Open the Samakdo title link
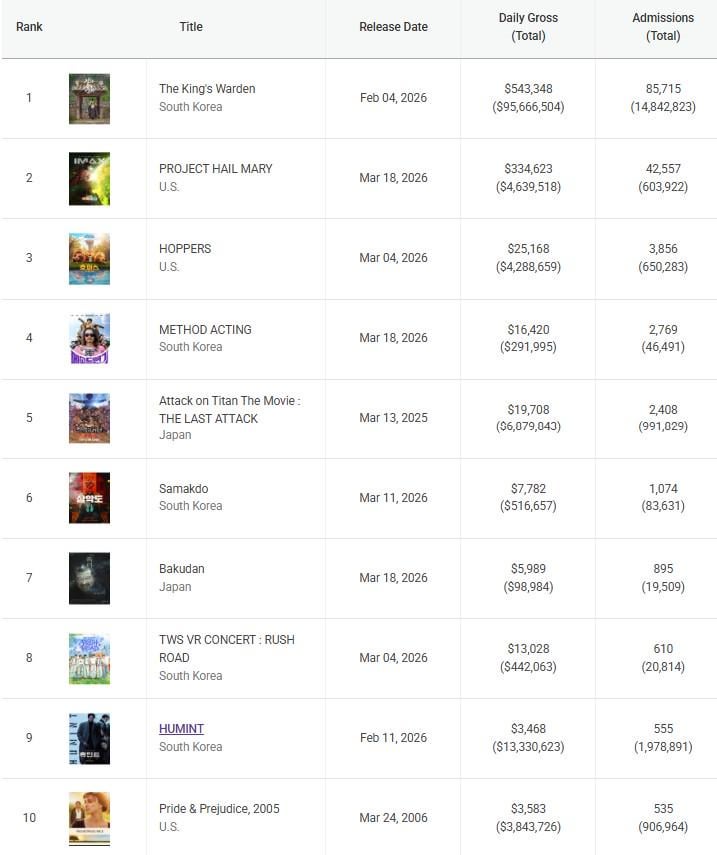This screenshot has height=855, width=717. point(183,489)
